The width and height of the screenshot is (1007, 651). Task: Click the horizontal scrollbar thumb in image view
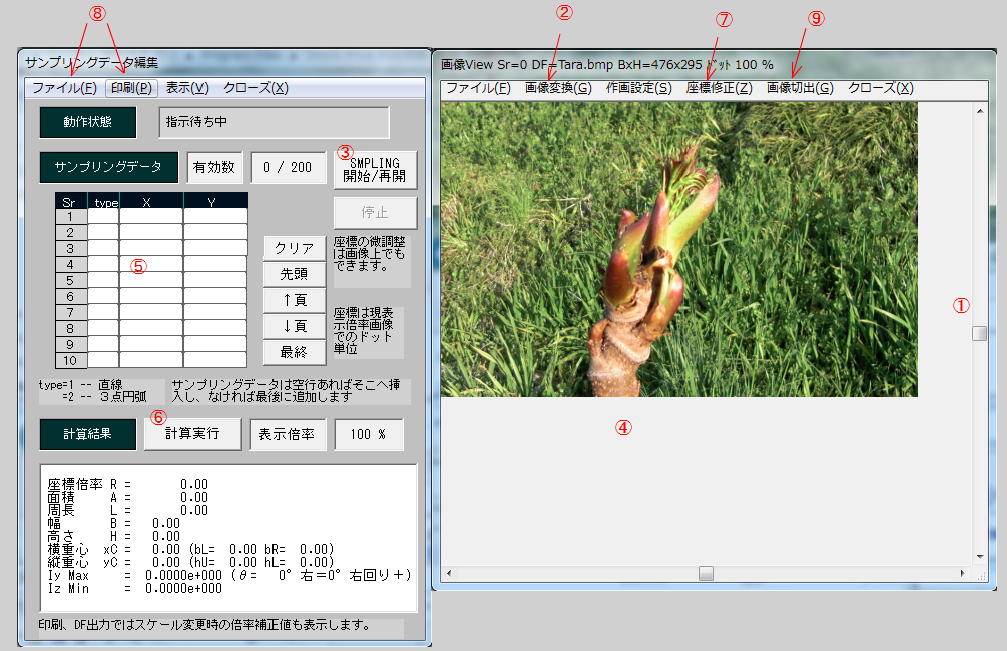point(706,574)
